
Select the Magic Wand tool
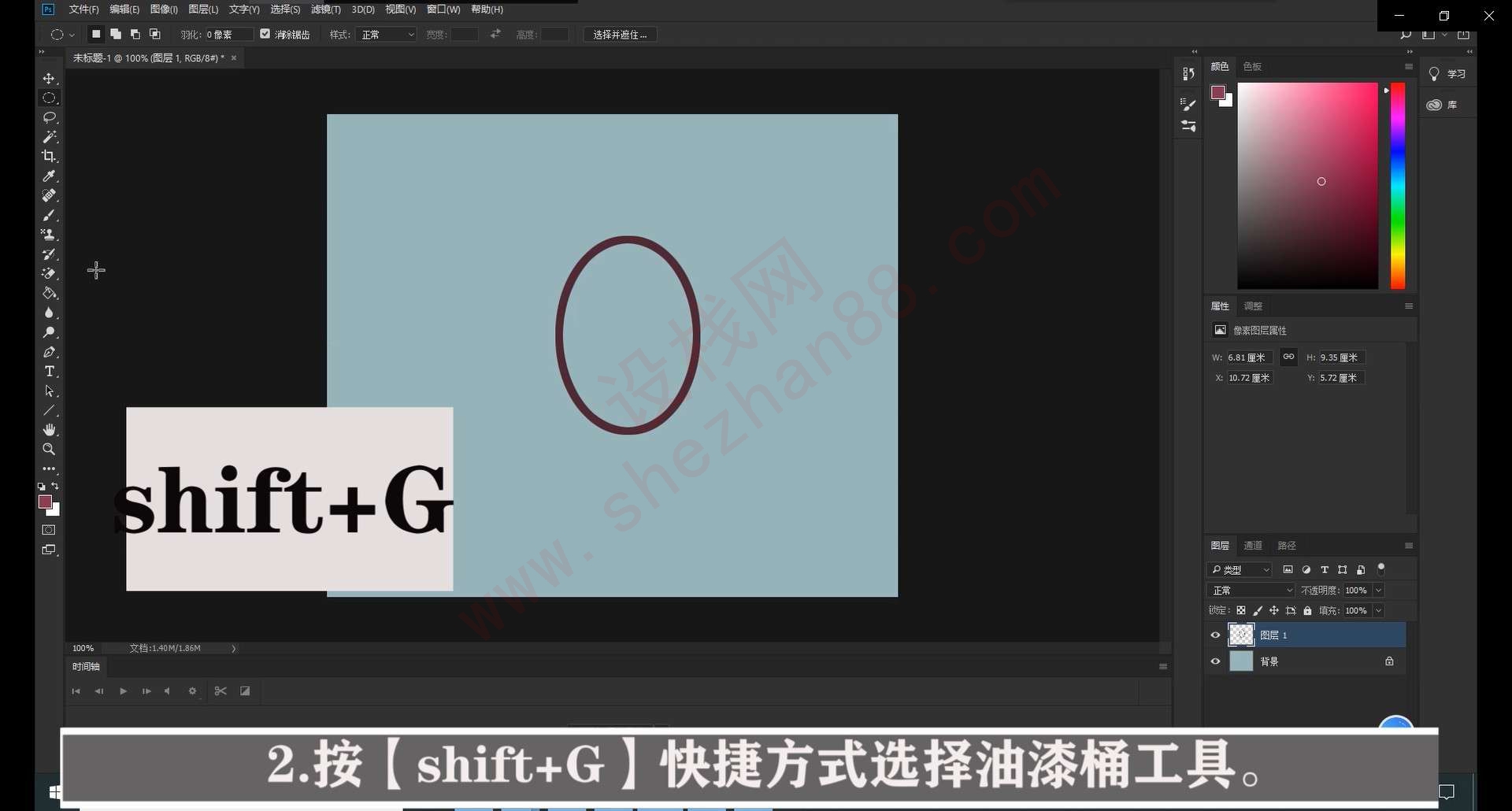(x=49, y=137)
